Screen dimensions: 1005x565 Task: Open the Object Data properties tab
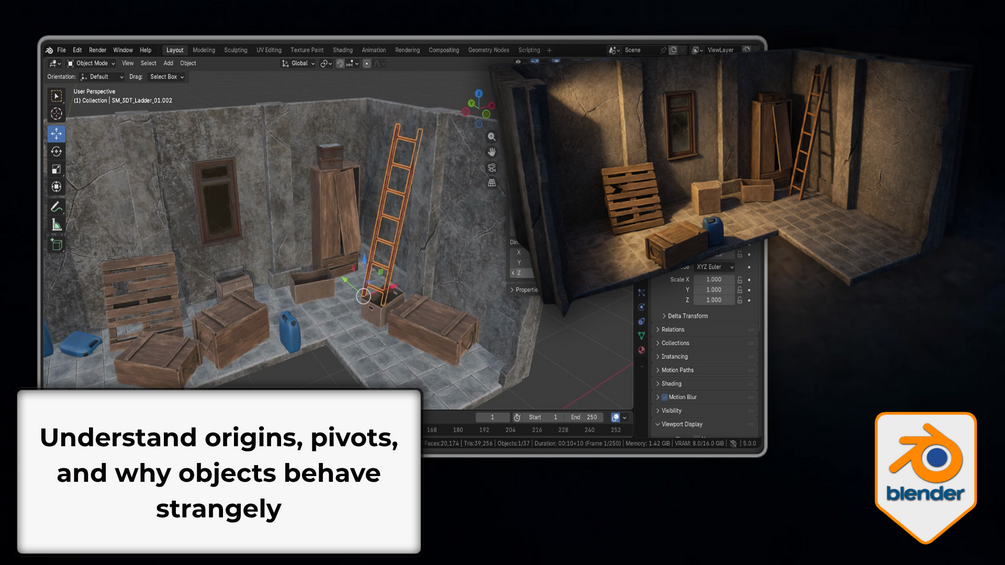[x=642, y=336]
